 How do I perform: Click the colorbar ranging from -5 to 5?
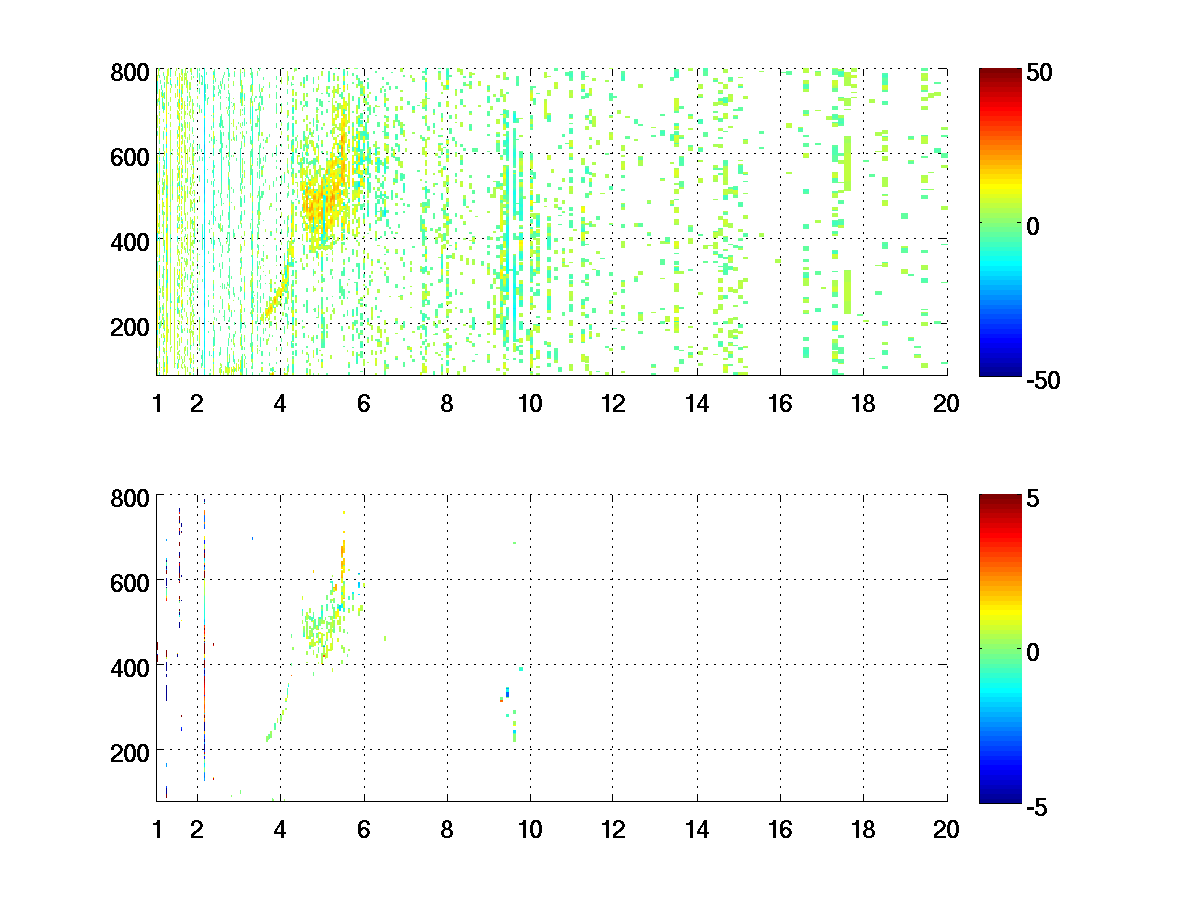click(1001, 647)
